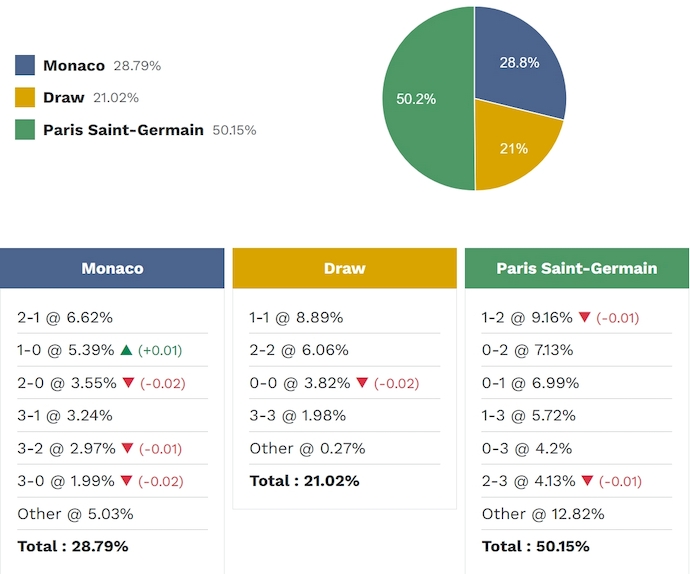Viewport: 690px width, 574px height.
Task: Click the 2-1 @ 6.62% score row
Action: pyautogui.click(x=65, y=318)
